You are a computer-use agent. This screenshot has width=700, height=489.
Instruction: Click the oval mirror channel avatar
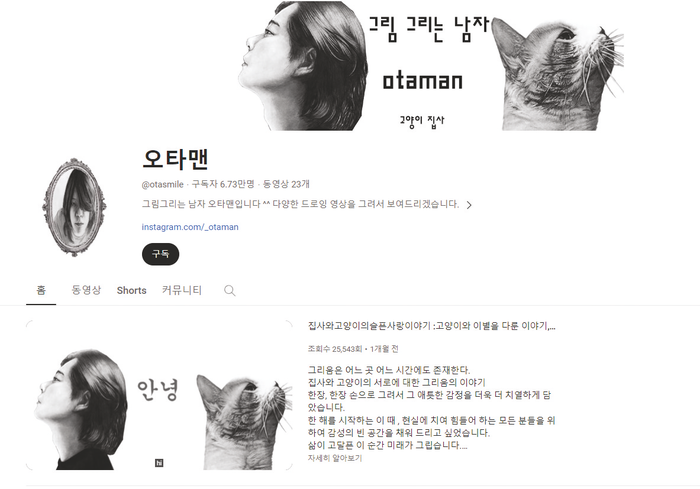click(74, 207)
